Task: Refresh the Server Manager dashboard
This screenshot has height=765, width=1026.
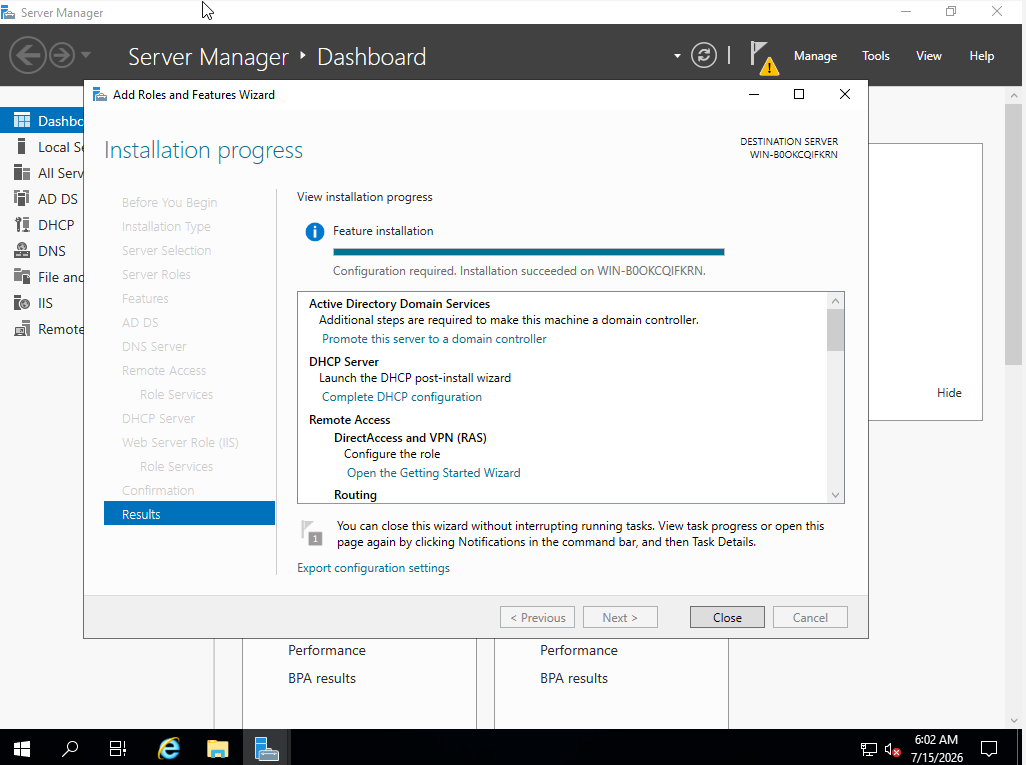Action: [x=703, y=56]
